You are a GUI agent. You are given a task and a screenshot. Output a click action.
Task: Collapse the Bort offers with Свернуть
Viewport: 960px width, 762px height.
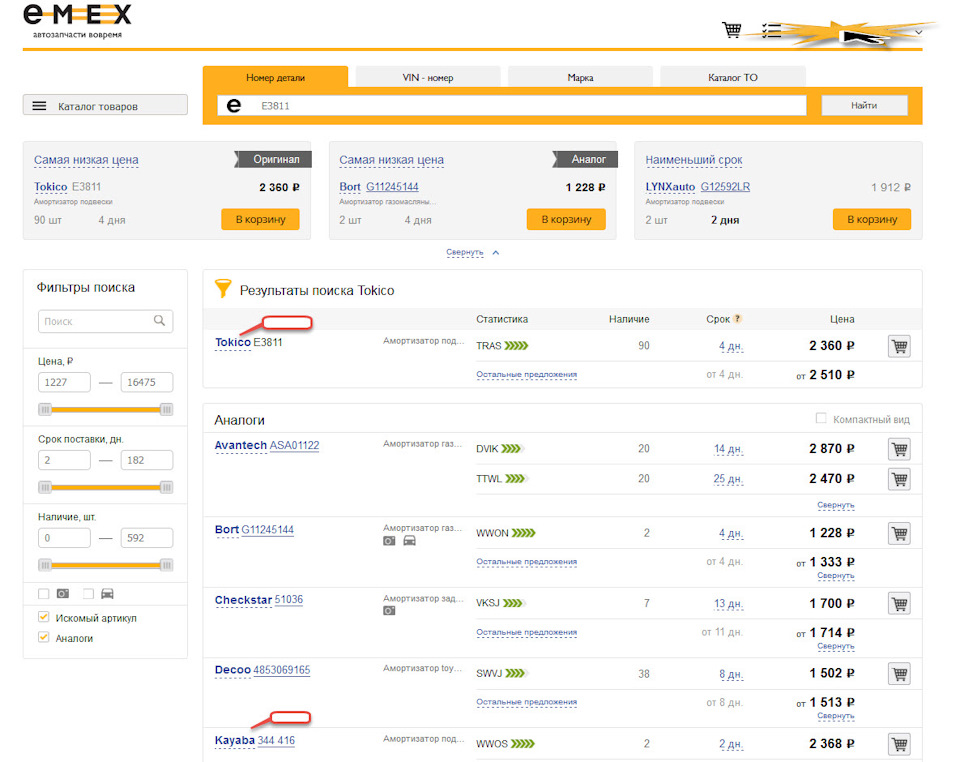tap(836, 576)
